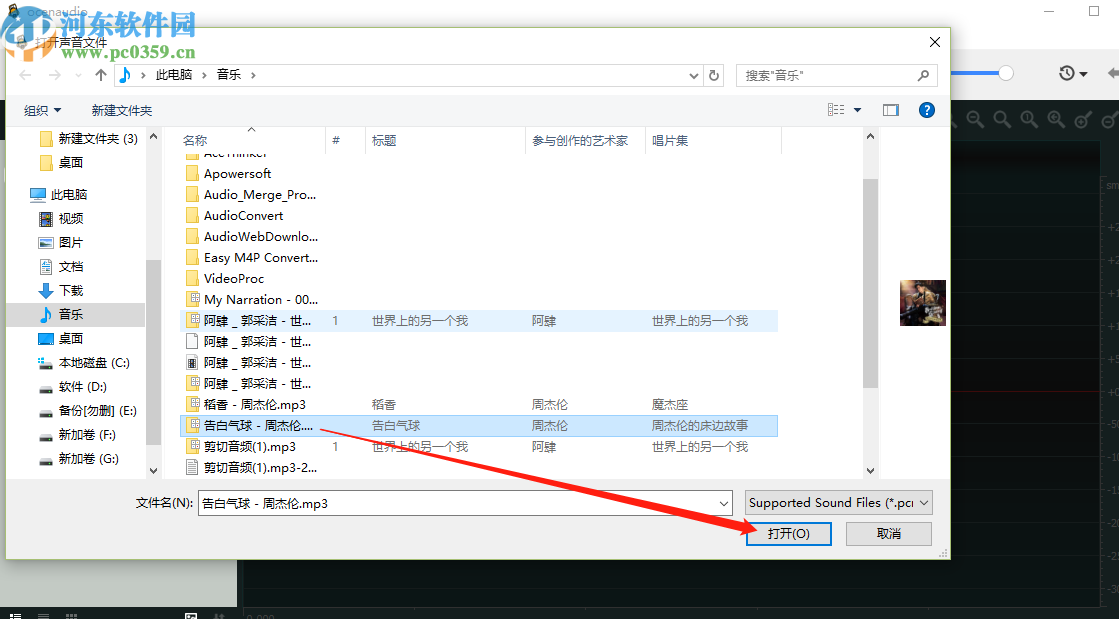
Task: Click the magnifier icon in the search box
Action: (923, 75)
